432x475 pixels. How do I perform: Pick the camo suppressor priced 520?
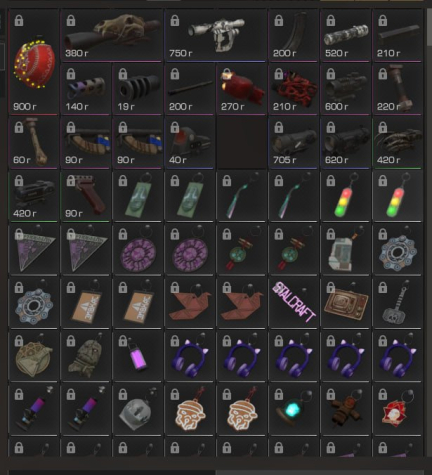pyautogui.click(x=345, y=35)
